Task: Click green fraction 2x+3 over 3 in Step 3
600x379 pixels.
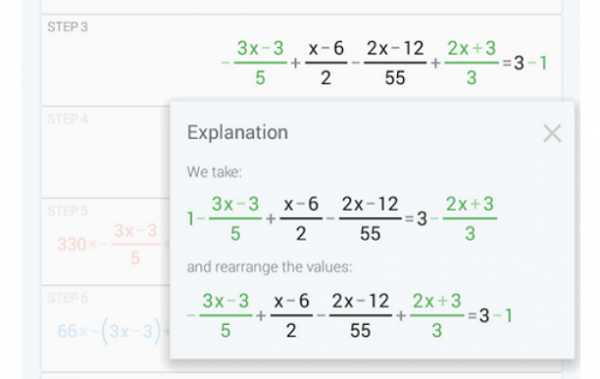Action: (x=471, y=63)
